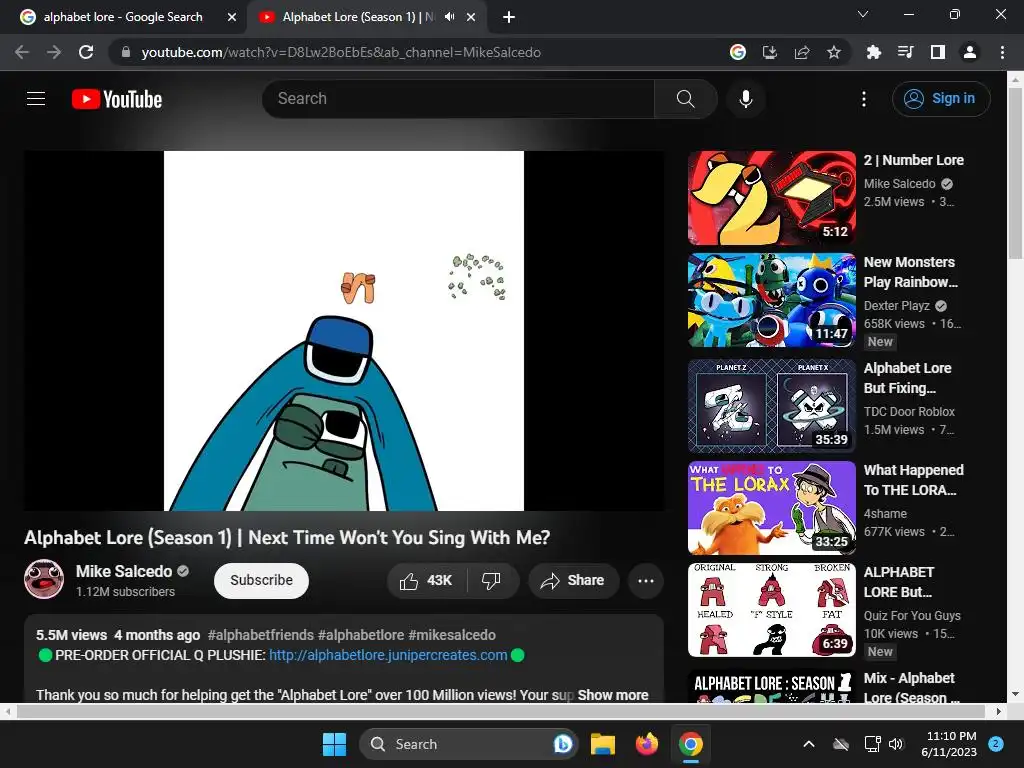The width and height of the screenshot is (1024, 768).
Task: Click the taskbar Search box
Action: (468, 744)
